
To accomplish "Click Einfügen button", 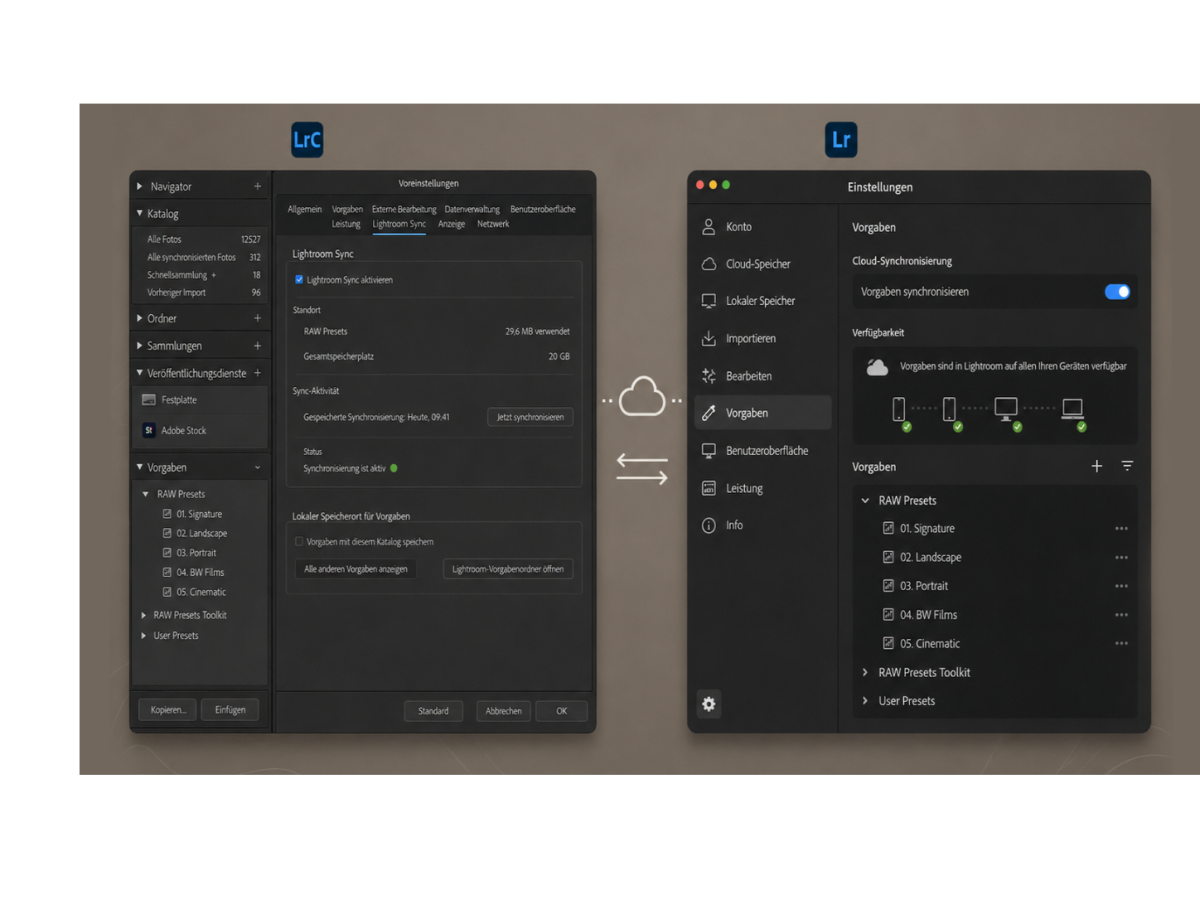I will point(230,710).
